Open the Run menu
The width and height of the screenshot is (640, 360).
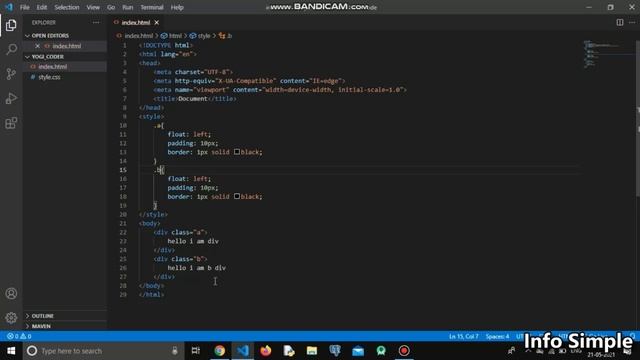[128, 7]
